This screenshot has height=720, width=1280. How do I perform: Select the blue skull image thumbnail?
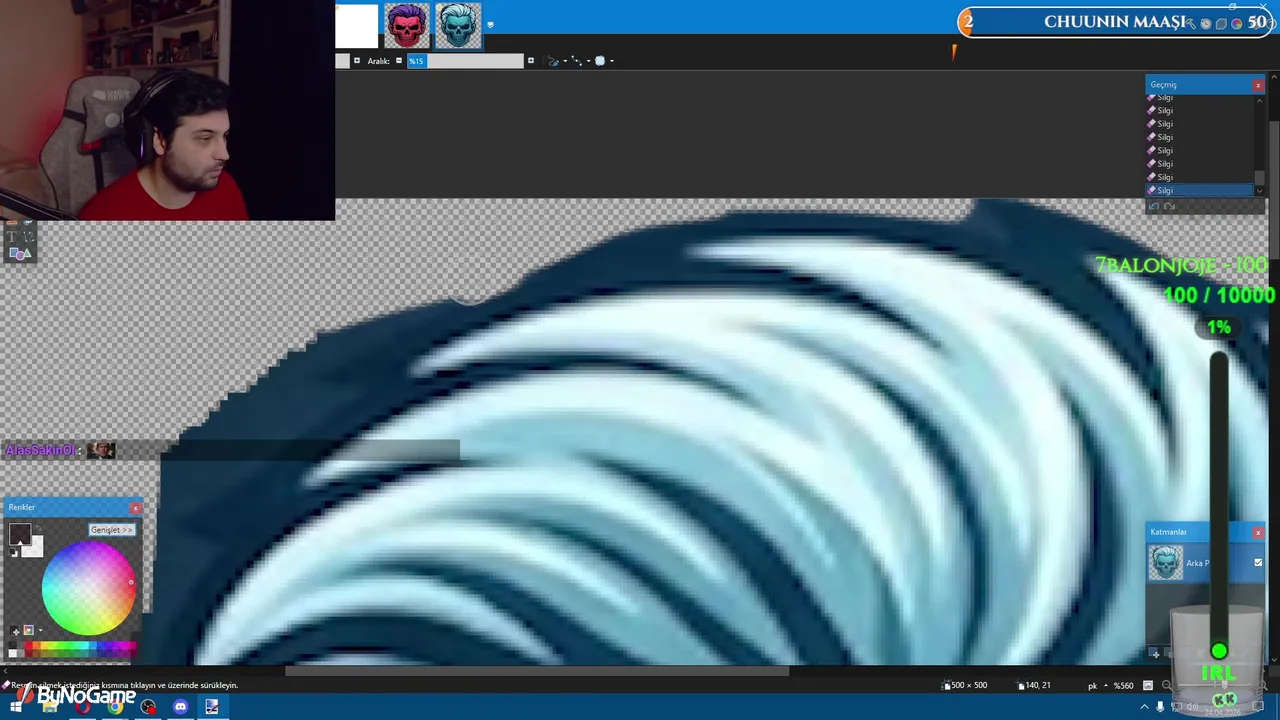coord(458,25)
